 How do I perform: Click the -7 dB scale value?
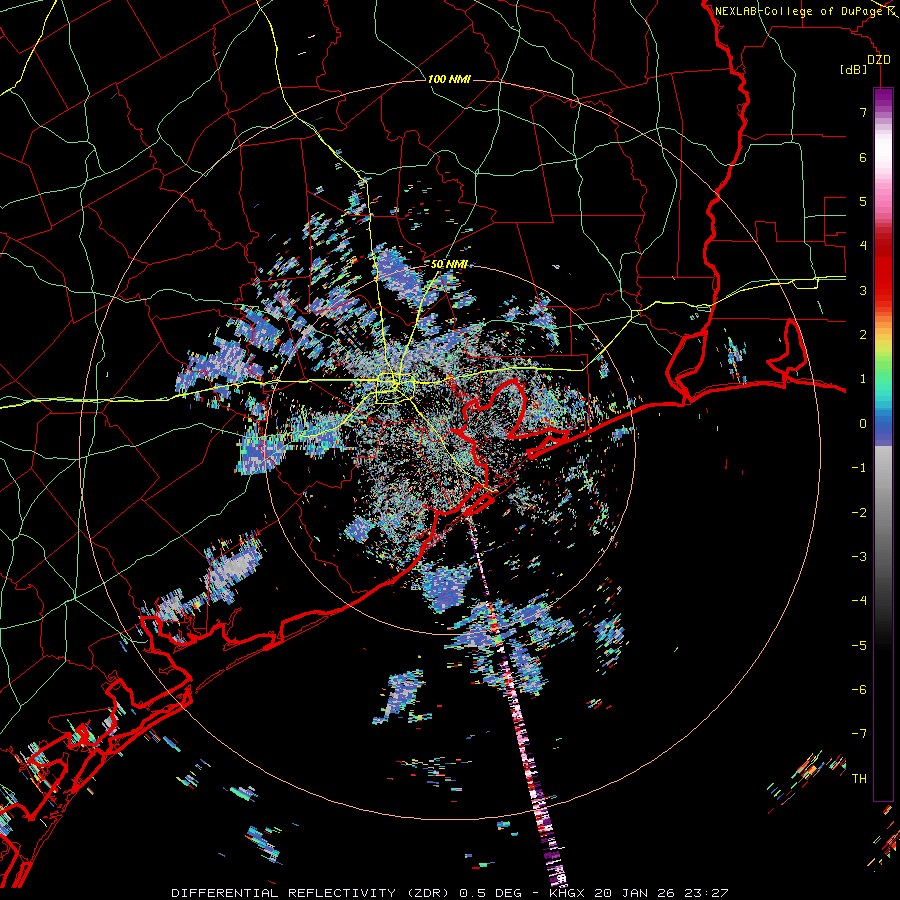859,734
